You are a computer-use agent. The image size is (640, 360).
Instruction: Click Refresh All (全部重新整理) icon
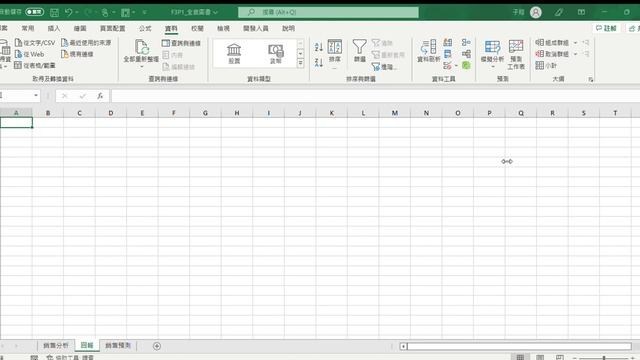141,47
